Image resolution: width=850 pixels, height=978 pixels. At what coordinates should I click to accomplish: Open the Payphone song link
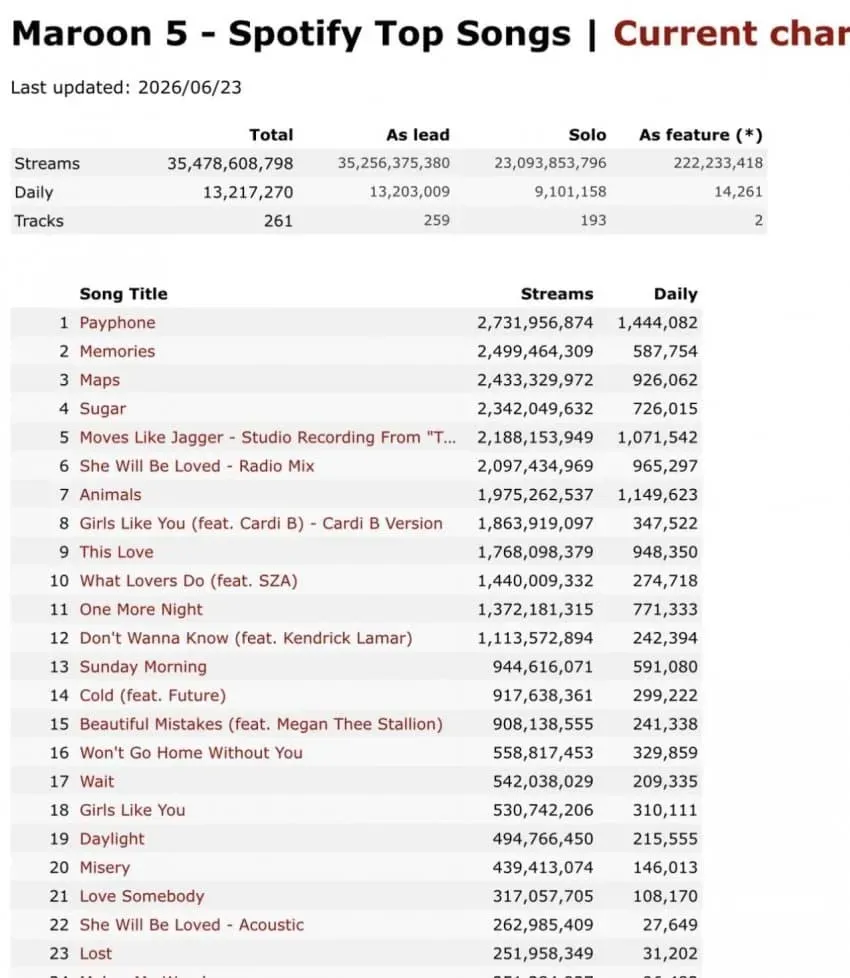click(x=117, y=323)
